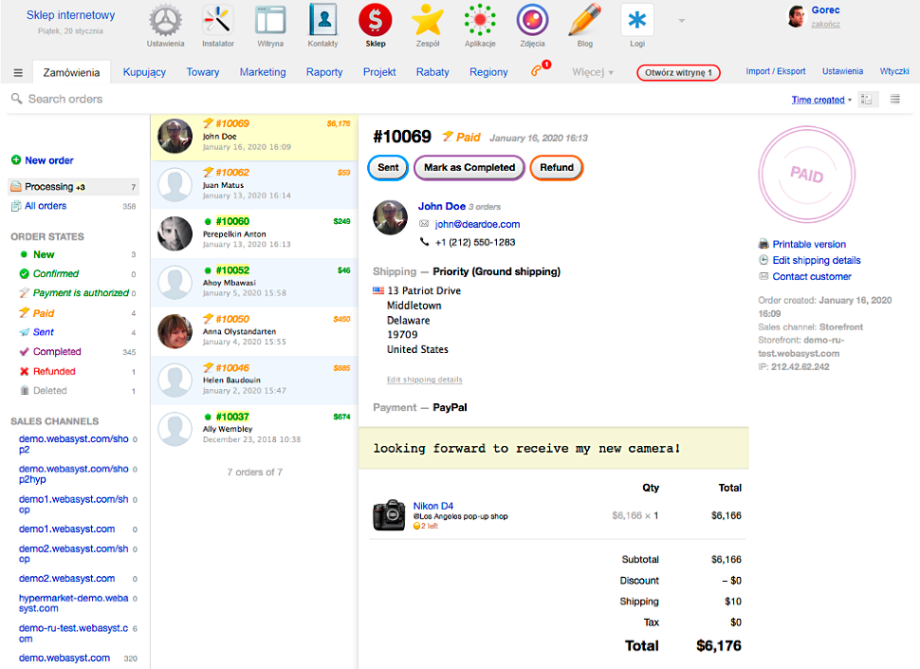Filter orders by Paid state
The width and height of the screenshot is (920, 669).
click(x=43, y=313)
